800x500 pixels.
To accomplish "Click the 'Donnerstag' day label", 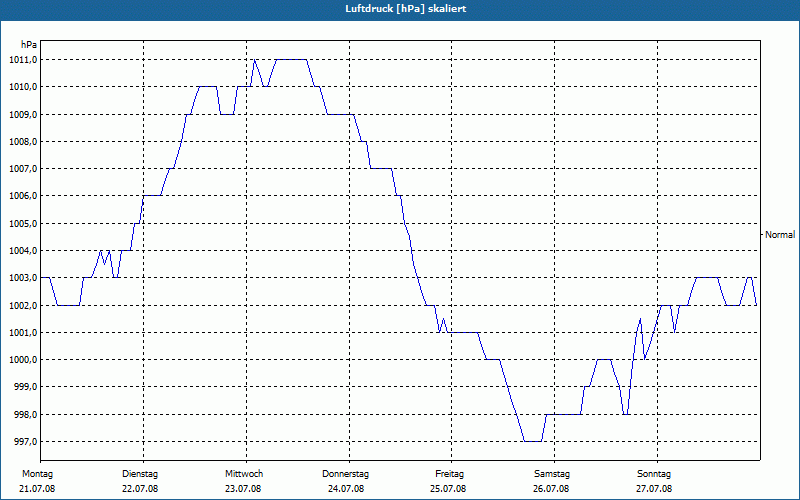I will click(x=345, y=474).
